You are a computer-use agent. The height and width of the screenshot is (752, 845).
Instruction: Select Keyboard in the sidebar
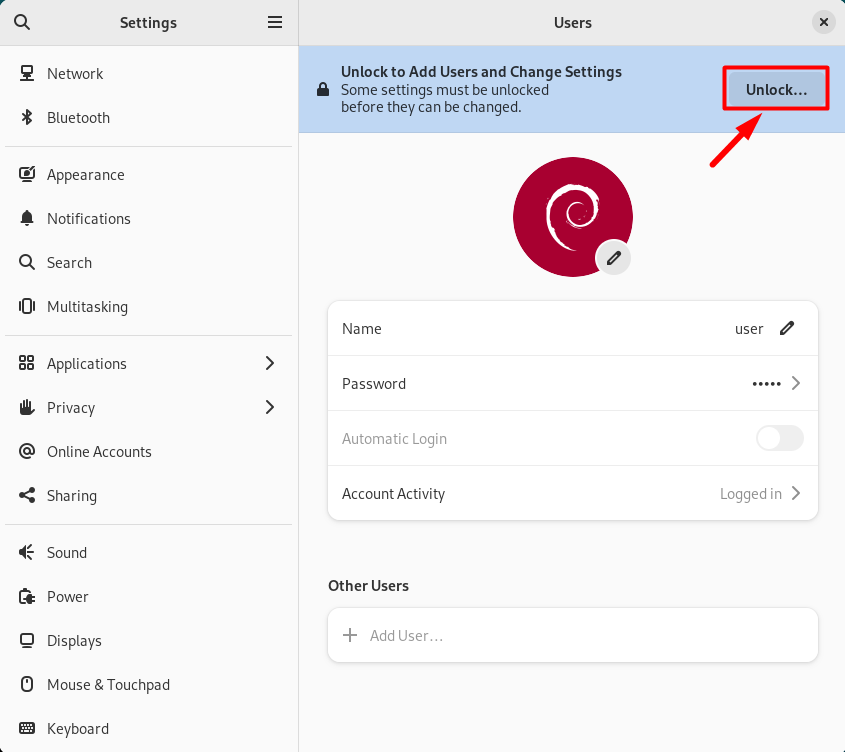(x=149, y=729)
